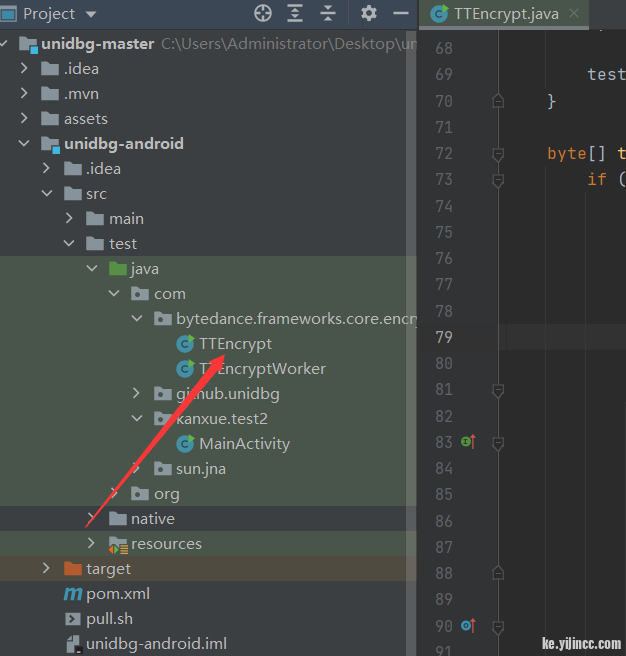Viewport: 626px width, 656px height.
Task: Expand the github.unidbg package
Action: click(136, 393)
